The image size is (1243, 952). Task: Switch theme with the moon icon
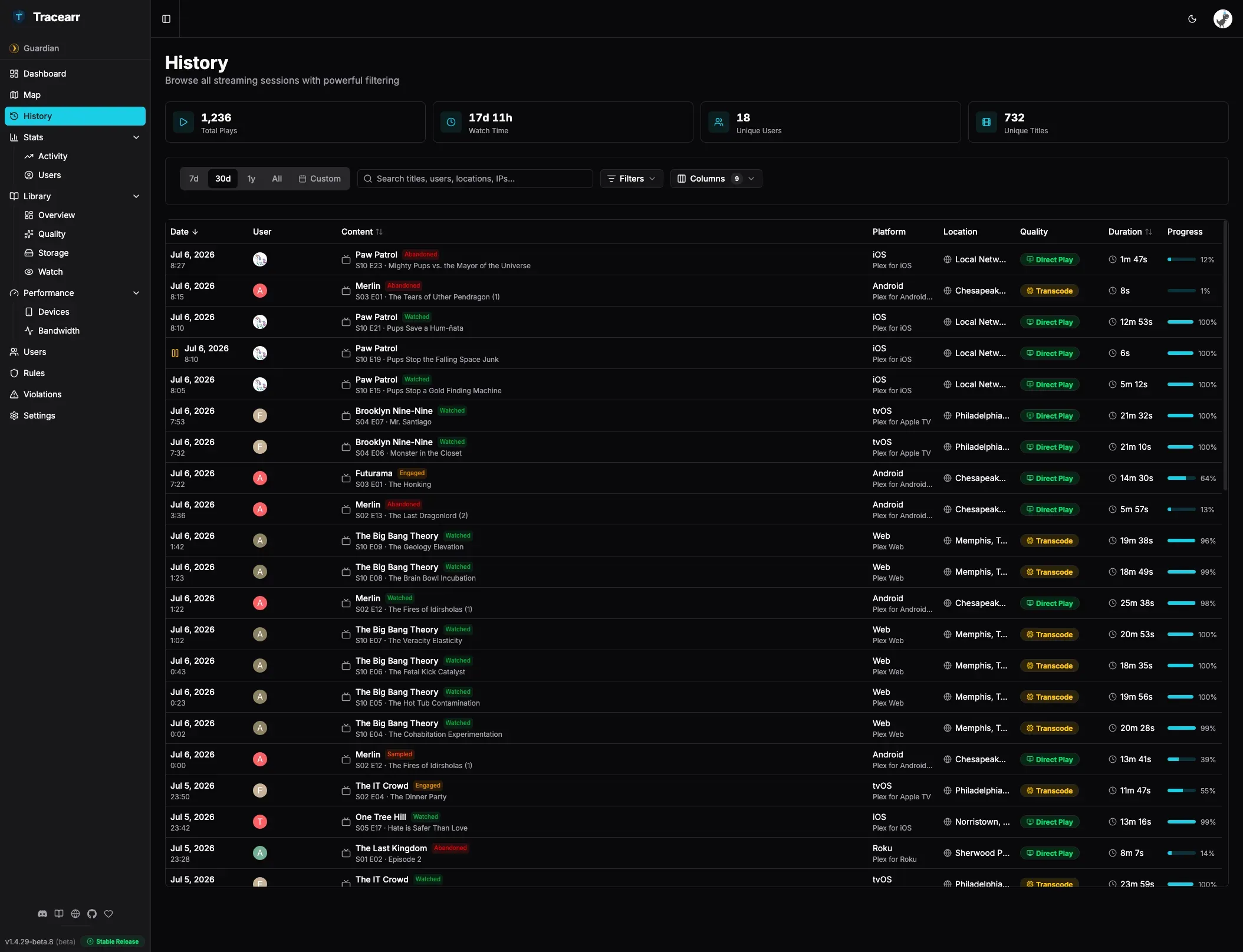tap(1192, 19)
